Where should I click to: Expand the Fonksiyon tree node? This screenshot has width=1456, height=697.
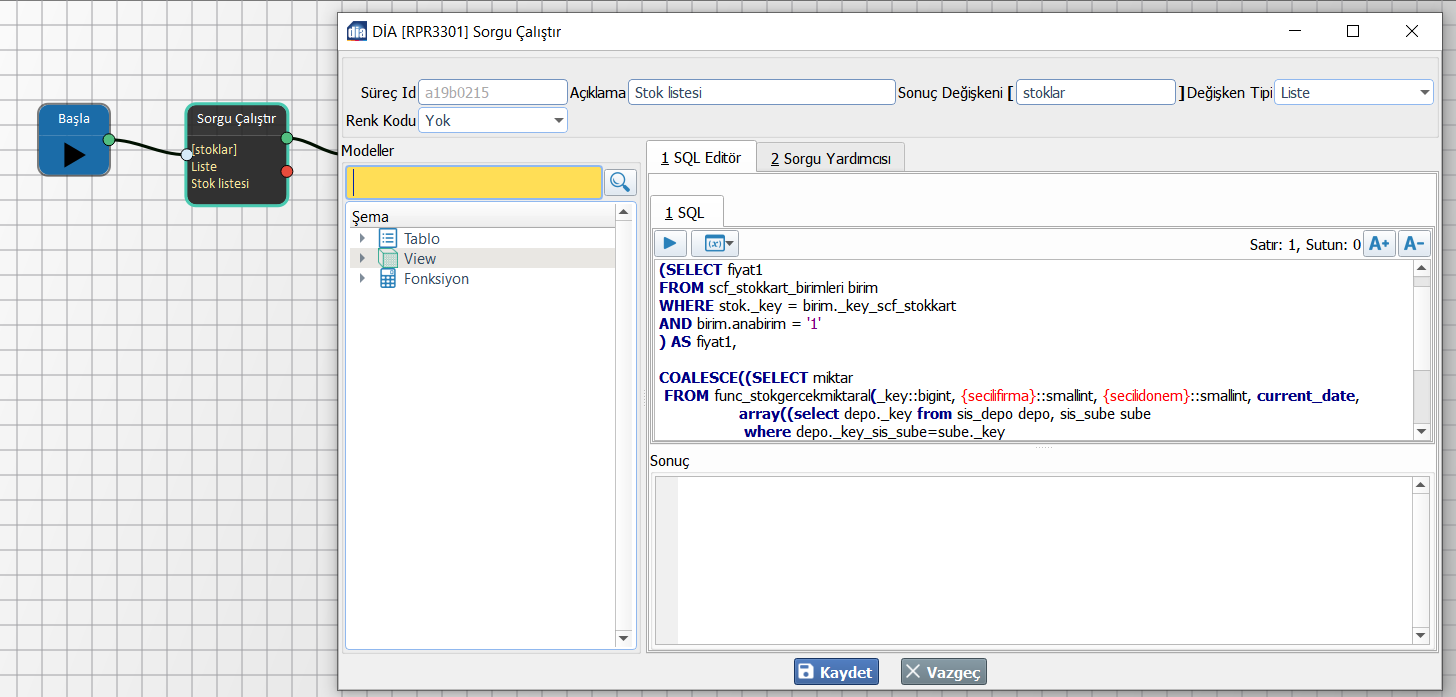point(362,279)
